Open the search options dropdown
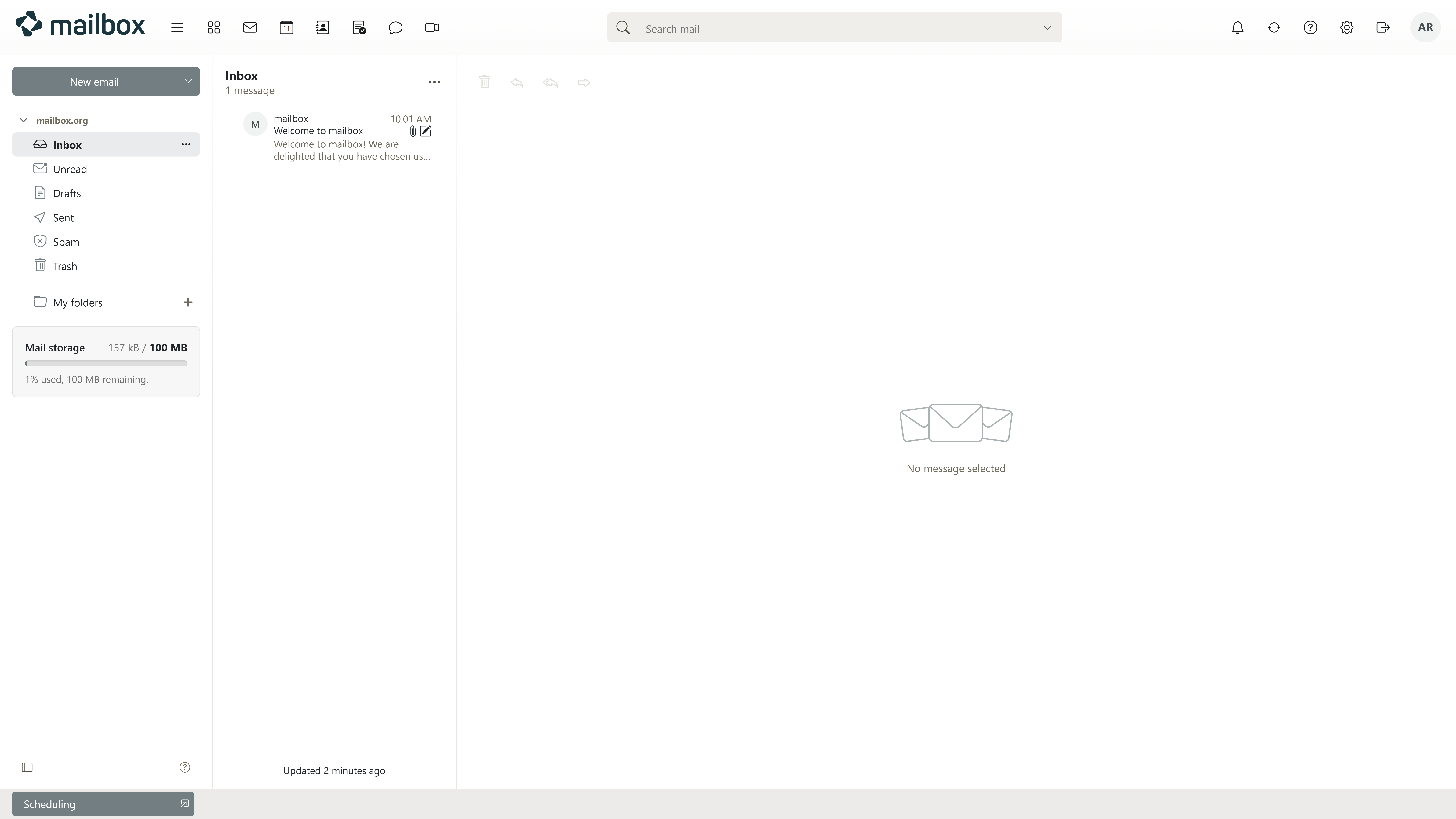Viewport: 1456px width, 819px height. coord(1047,28)
